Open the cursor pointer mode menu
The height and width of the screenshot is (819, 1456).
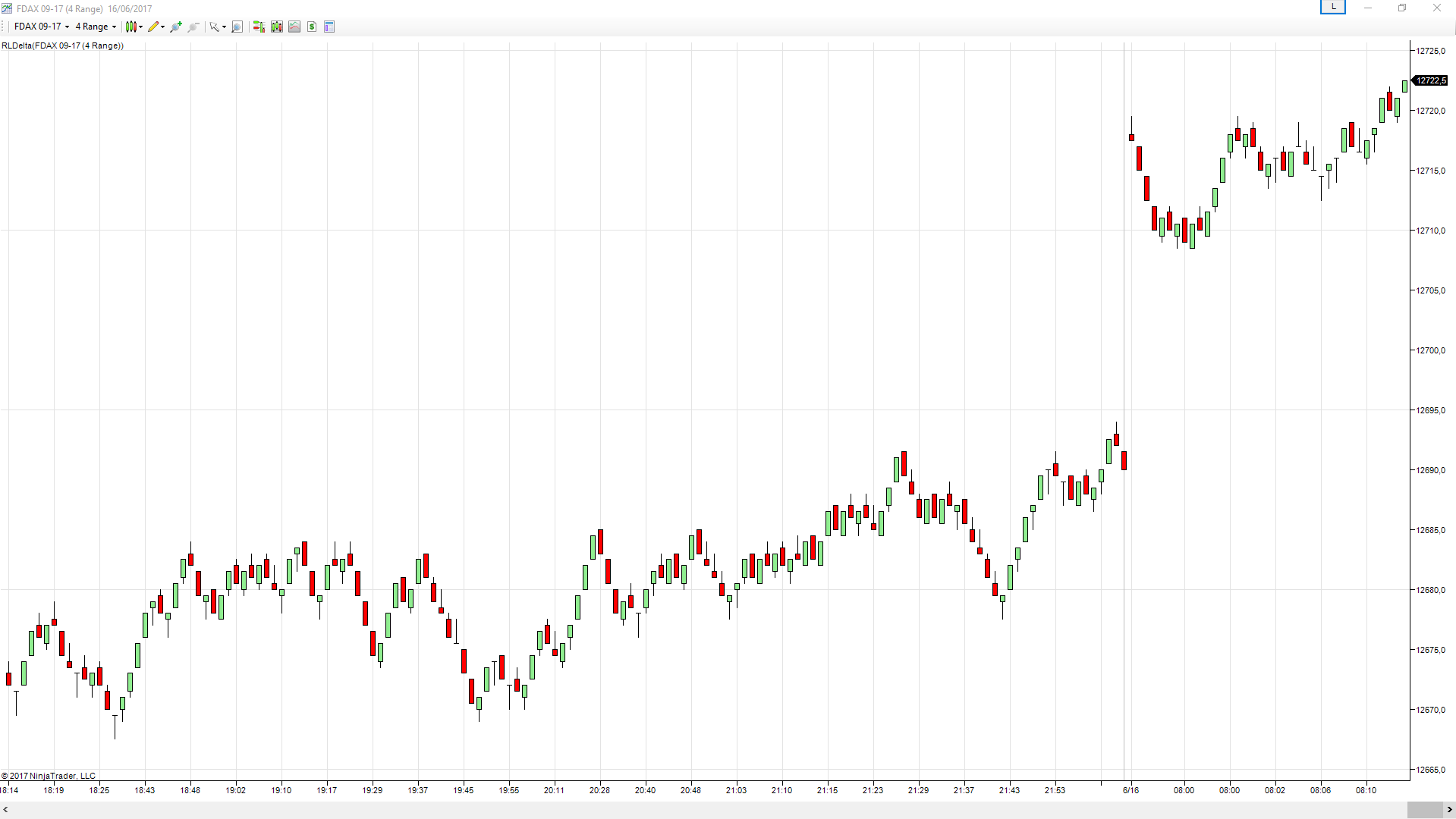218,27
